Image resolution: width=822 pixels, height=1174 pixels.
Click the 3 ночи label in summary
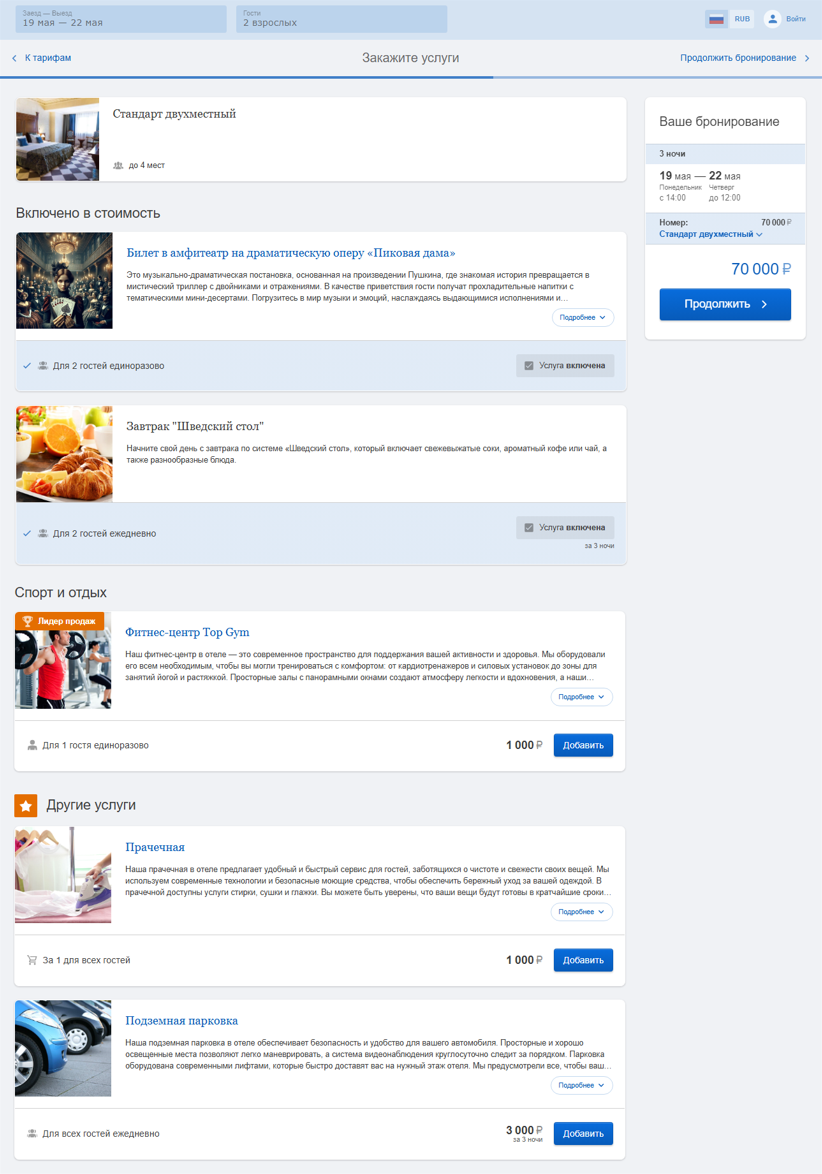(672, 153)
